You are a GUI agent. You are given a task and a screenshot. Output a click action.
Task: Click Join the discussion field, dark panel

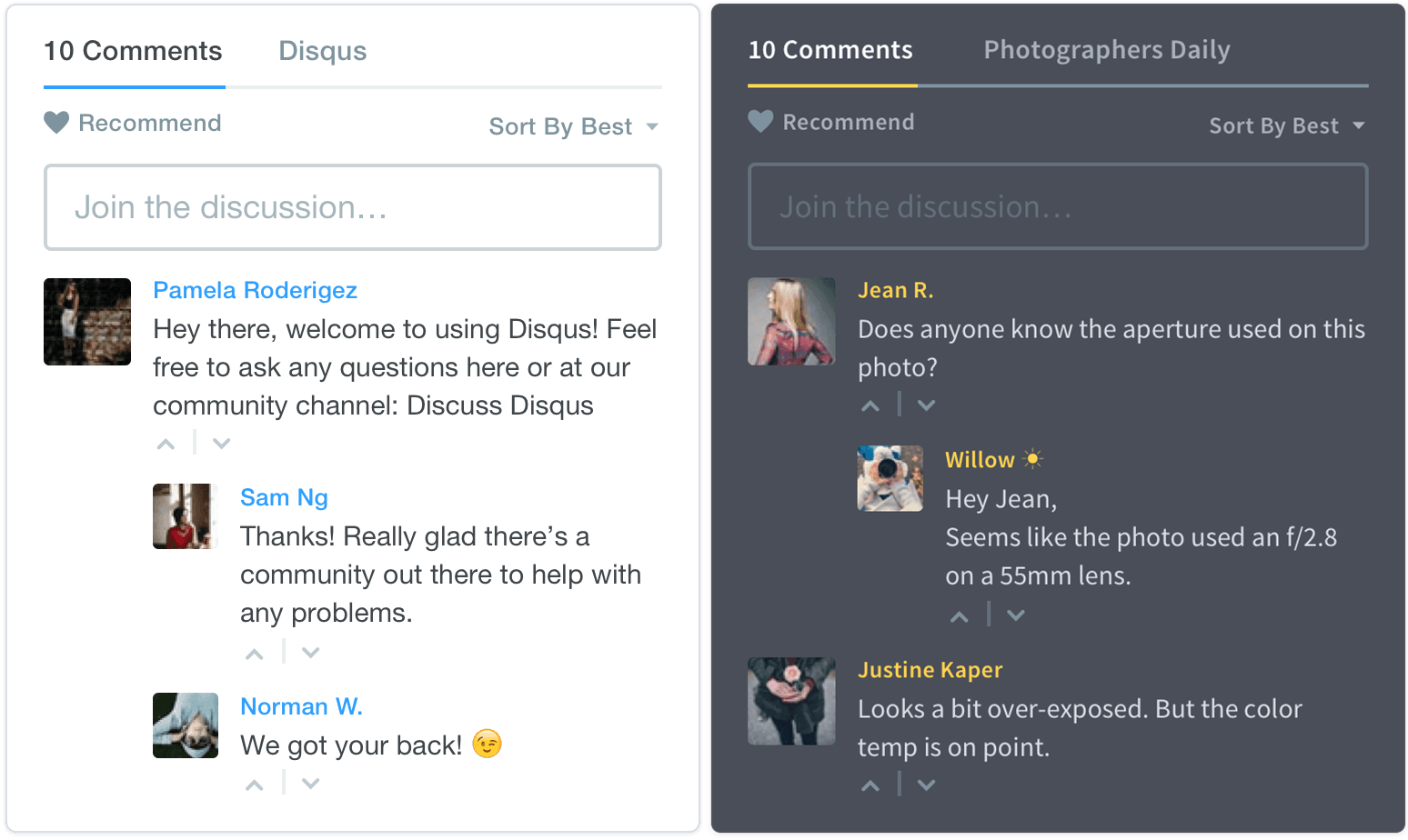(1057, 206)
